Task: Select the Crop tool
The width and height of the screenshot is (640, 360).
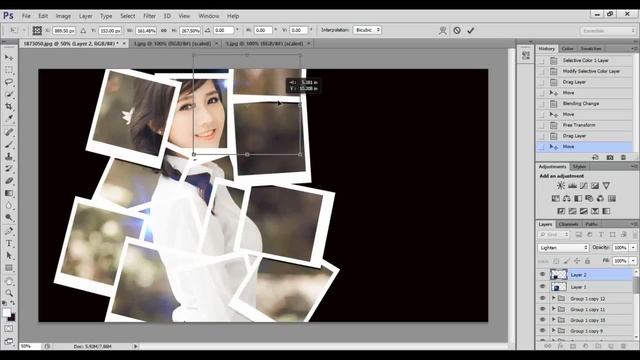Action: coord(9,106)
